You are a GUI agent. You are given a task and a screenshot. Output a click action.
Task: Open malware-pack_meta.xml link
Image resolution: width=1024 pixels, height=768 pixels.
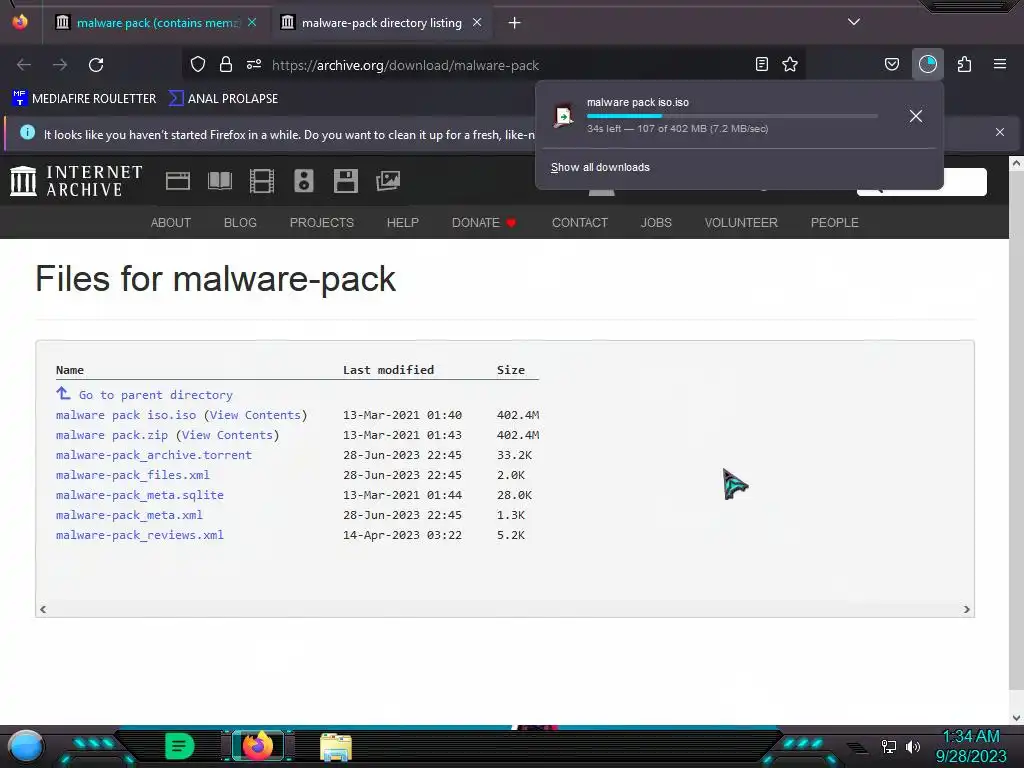tap(129, 515)
